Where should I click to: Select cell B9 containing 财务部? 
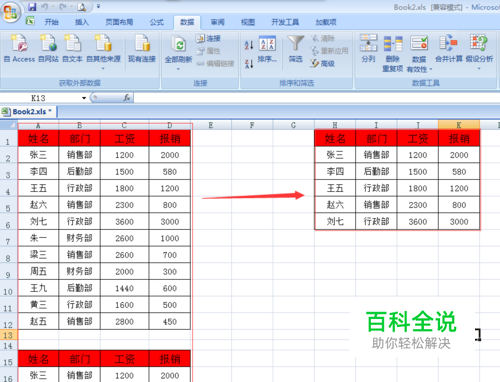[79, 272]
